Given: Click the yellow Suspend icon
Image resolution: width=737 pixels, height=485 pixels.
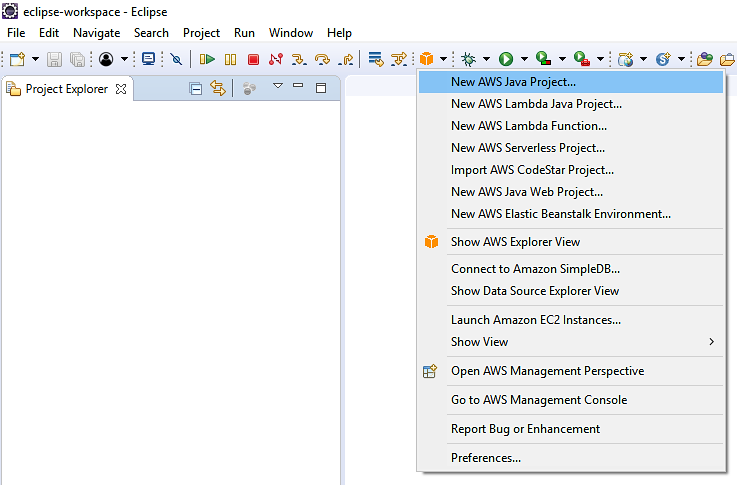Looking at the screenshot, I should [x=230, y=59].
